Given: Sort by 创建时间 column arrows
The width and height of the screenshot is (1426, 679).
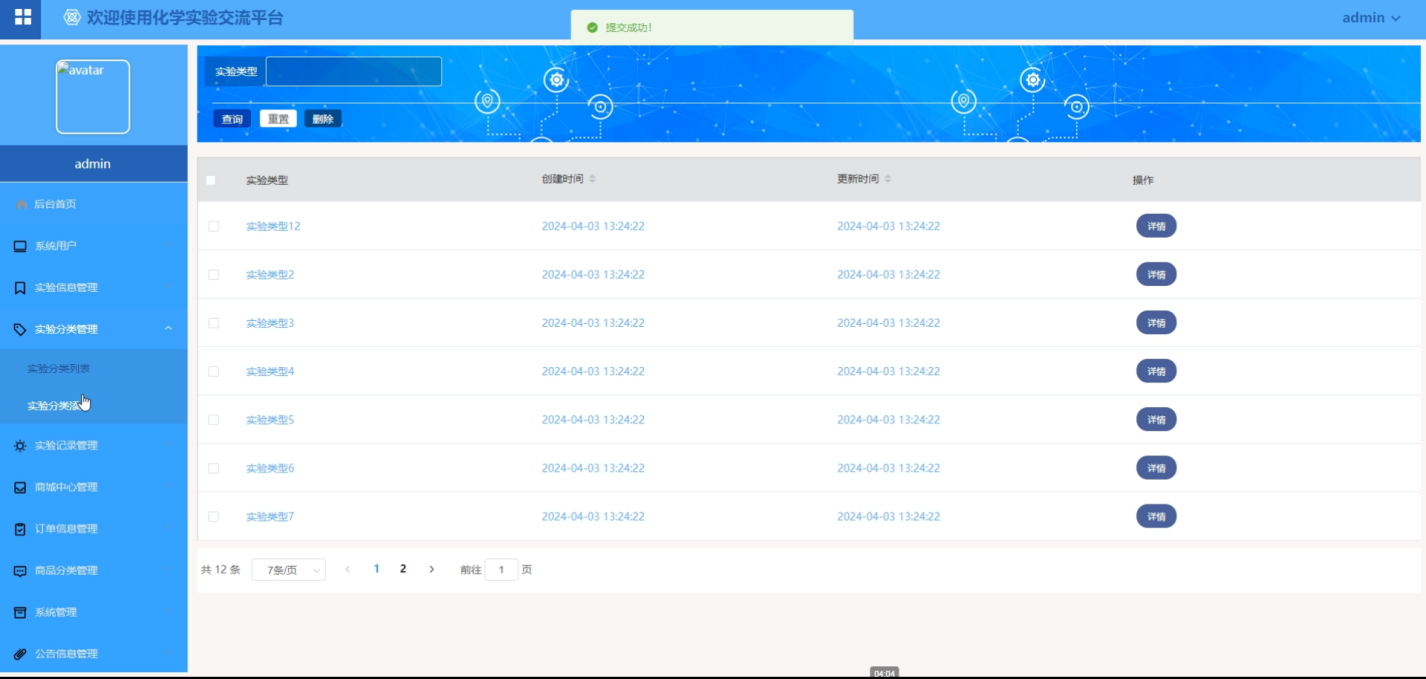Looking at the screenshot, I should coord(592,179).
